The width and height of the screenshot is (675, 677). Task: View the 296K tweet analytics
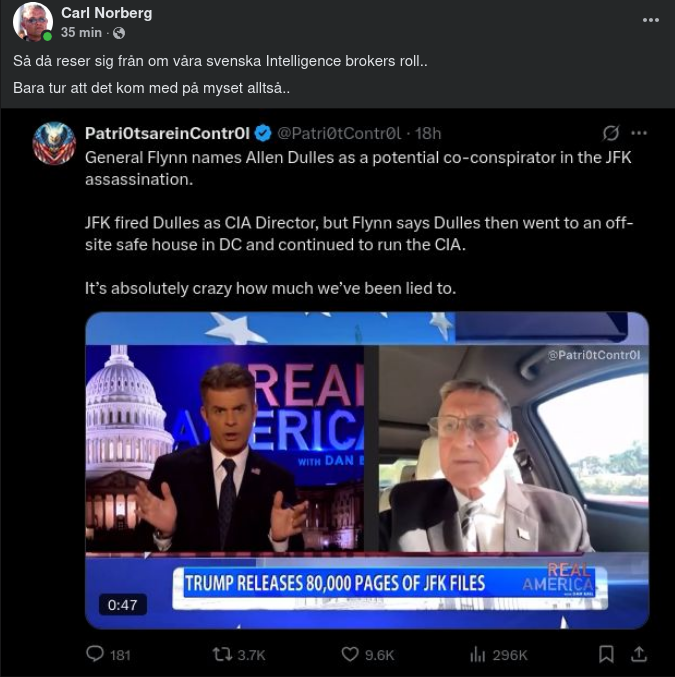(x=498, y=654)
